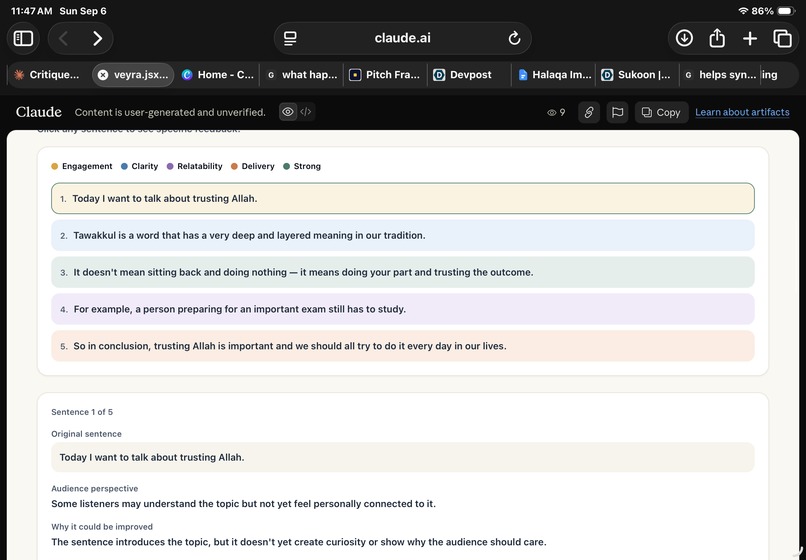Select sentence 5 starting 'So in conclusion'
Viewport: 806px width, 560px height.
point(402,346)
